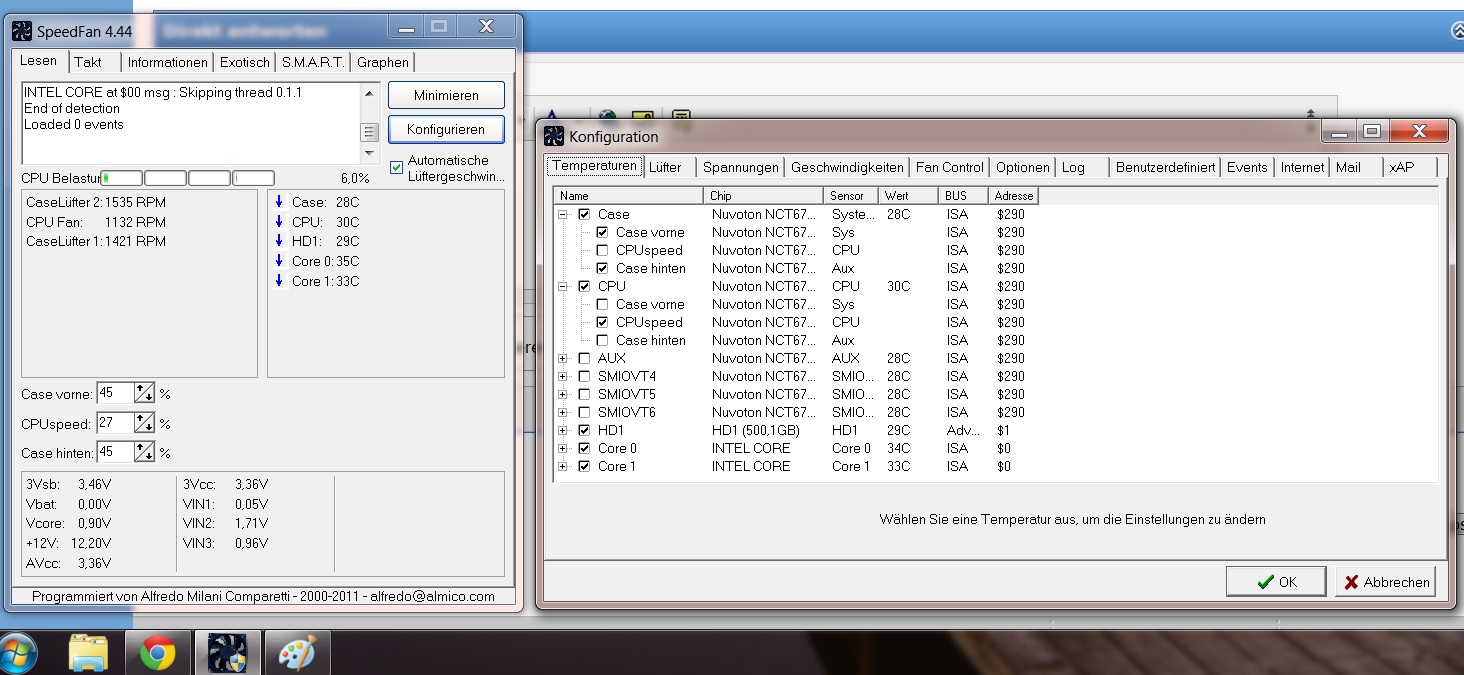The width and height of the screenshot is (1464, 675).
Task: Click the Konfiguration title bar fan icon
Action: [x=553, y=136]
